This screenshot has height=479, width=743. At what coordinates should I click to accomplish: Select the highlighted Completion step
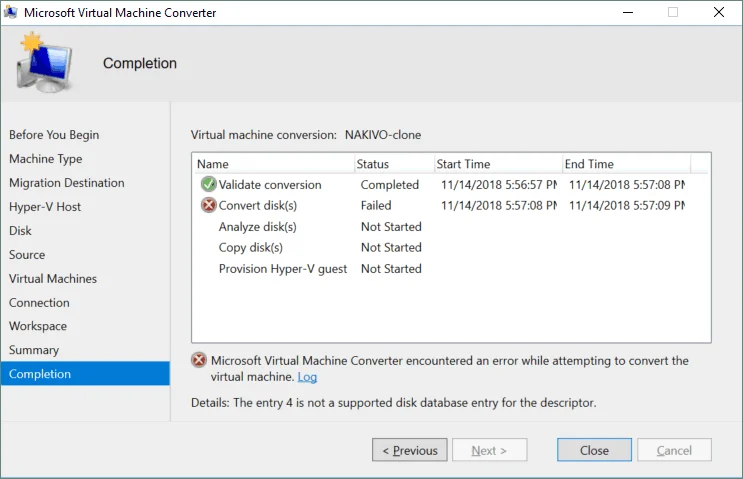click(85, 374)
